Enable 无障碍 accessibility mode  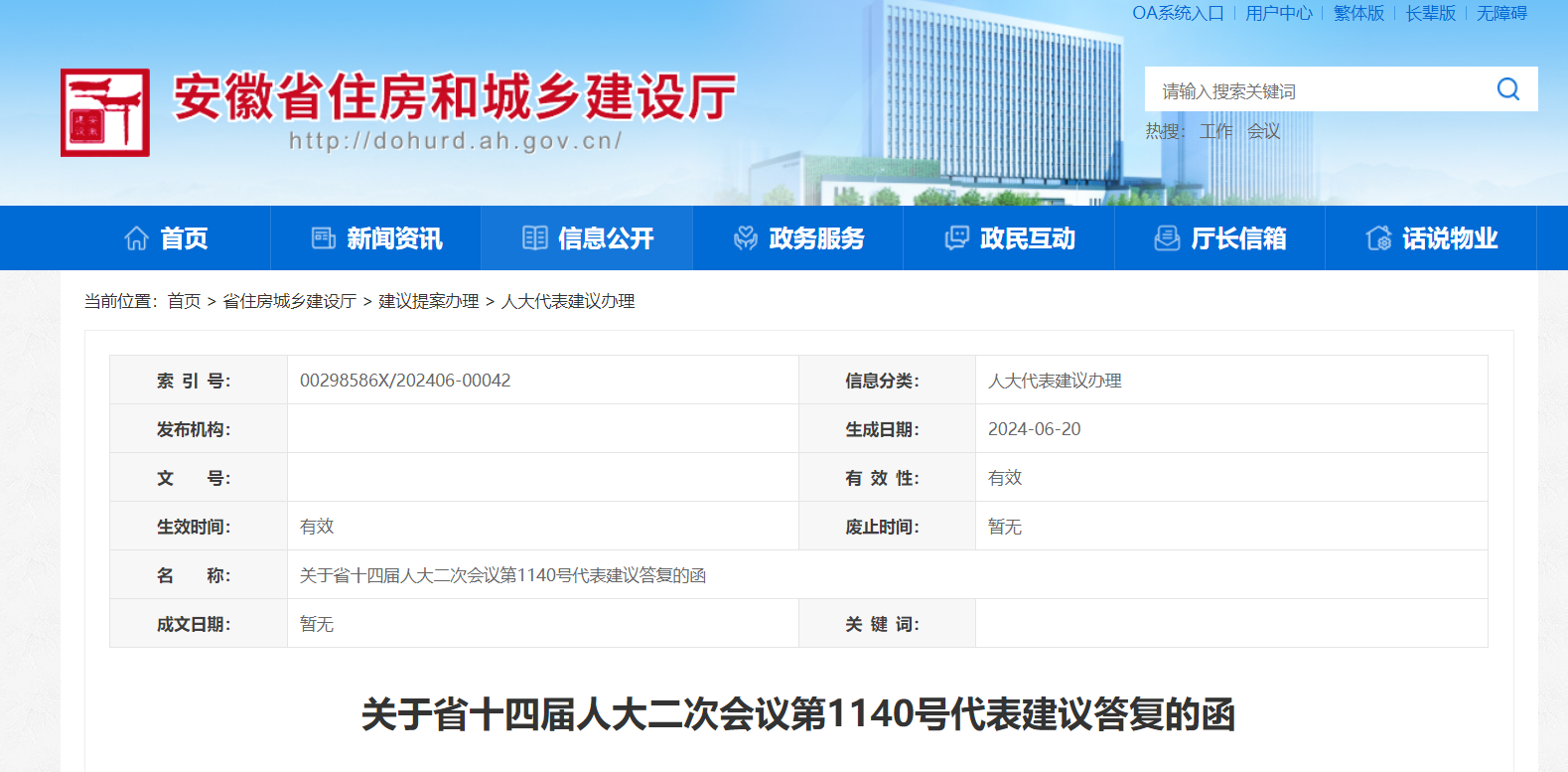(x=1501, y=13)
